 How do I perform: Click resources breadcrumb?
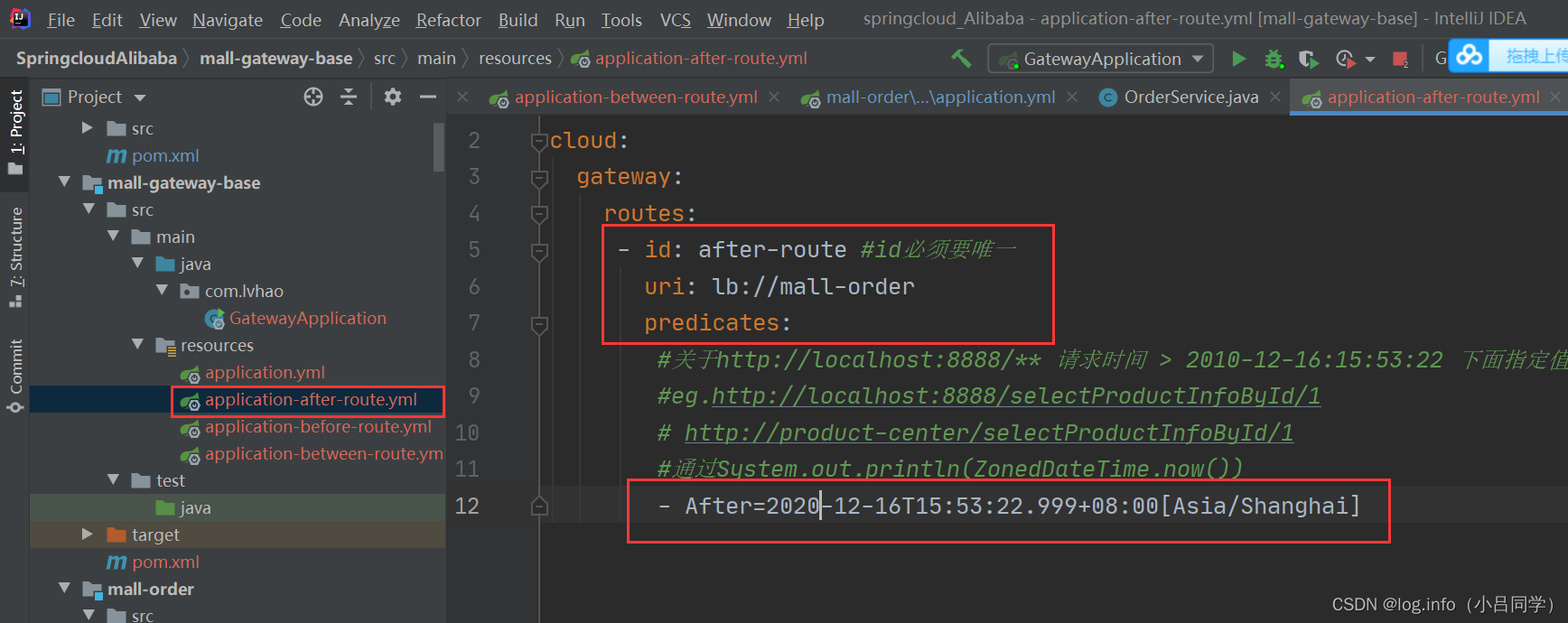point(515,59)
